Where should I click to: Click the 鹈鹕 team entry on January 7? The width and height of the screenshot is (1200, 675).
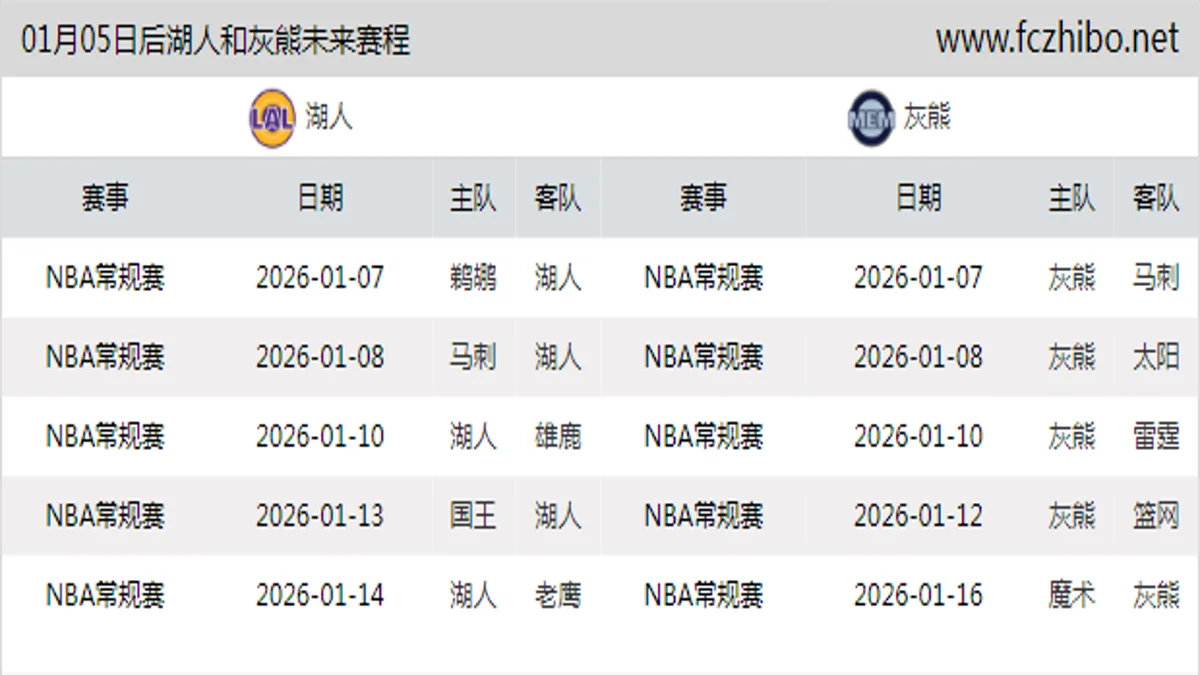click(x=472, y=279)
